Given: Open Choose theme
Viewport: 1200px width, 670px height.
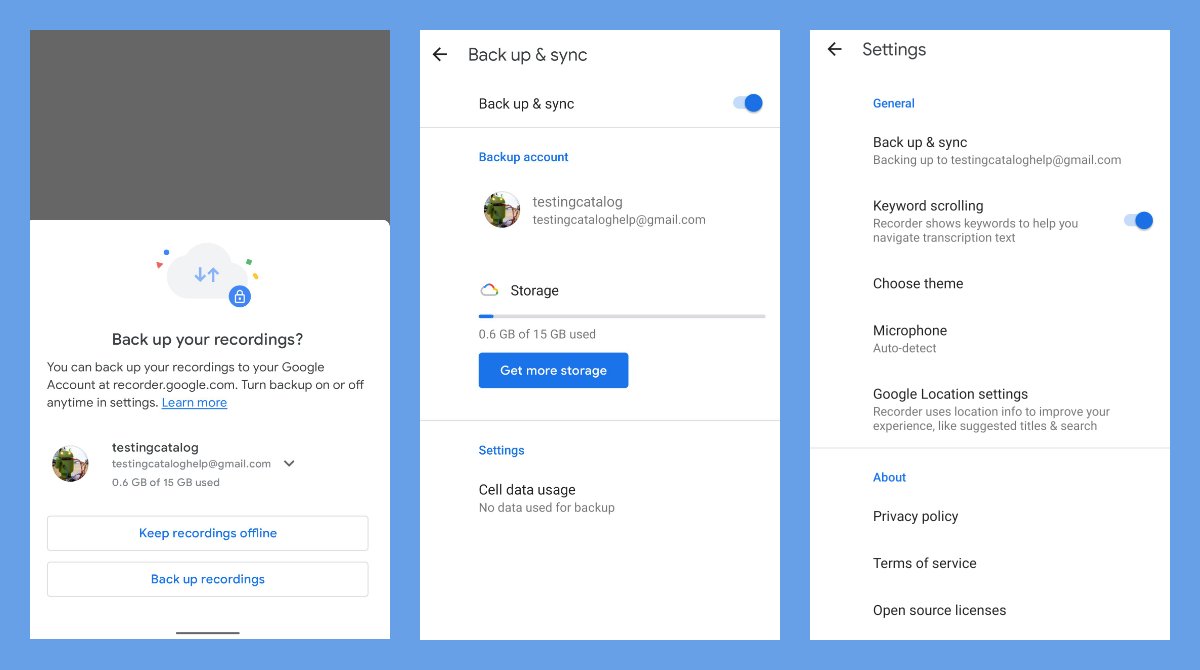Looking at the screenshot, I should (x=917, y=283).
